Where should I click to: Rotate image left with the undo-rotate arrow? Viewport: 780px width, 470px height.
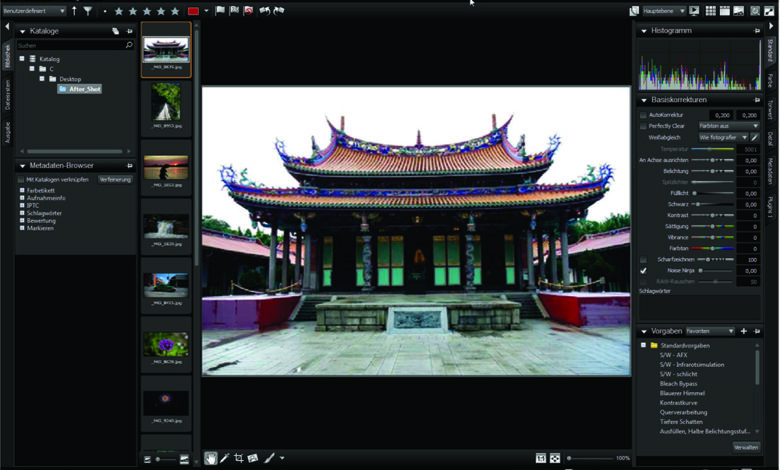pyautogui.click(x=264, y=11)
